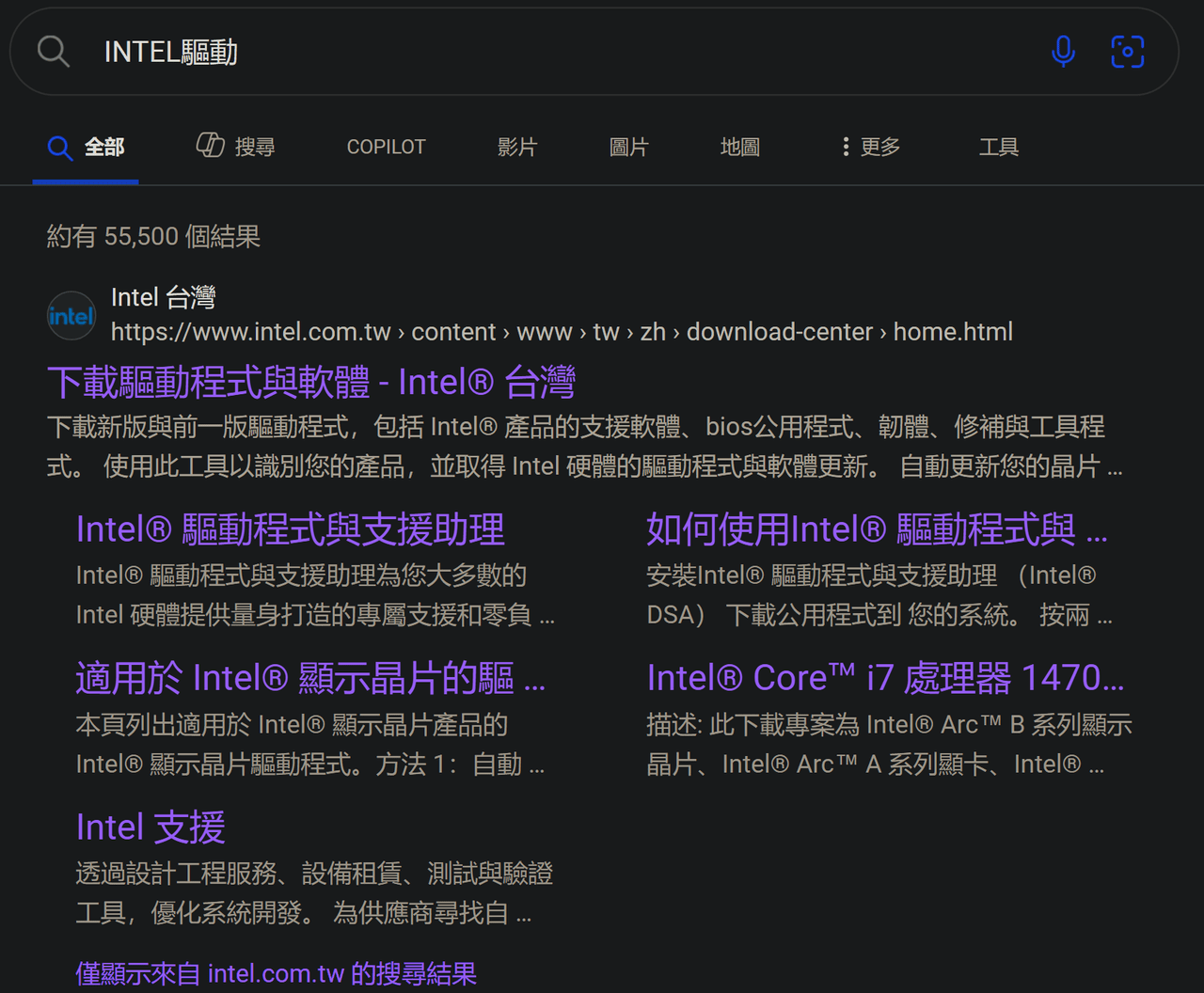Open the 工具 options
The width and height of the screenshot is (1204, 993).
click(x=998, y=147)
